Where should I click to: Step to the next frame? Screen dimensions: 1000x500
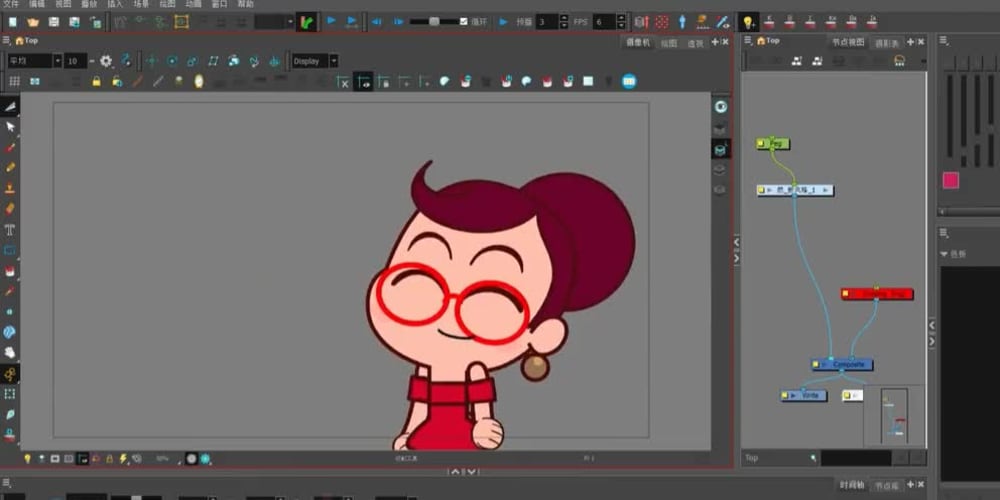click(399, 22)
